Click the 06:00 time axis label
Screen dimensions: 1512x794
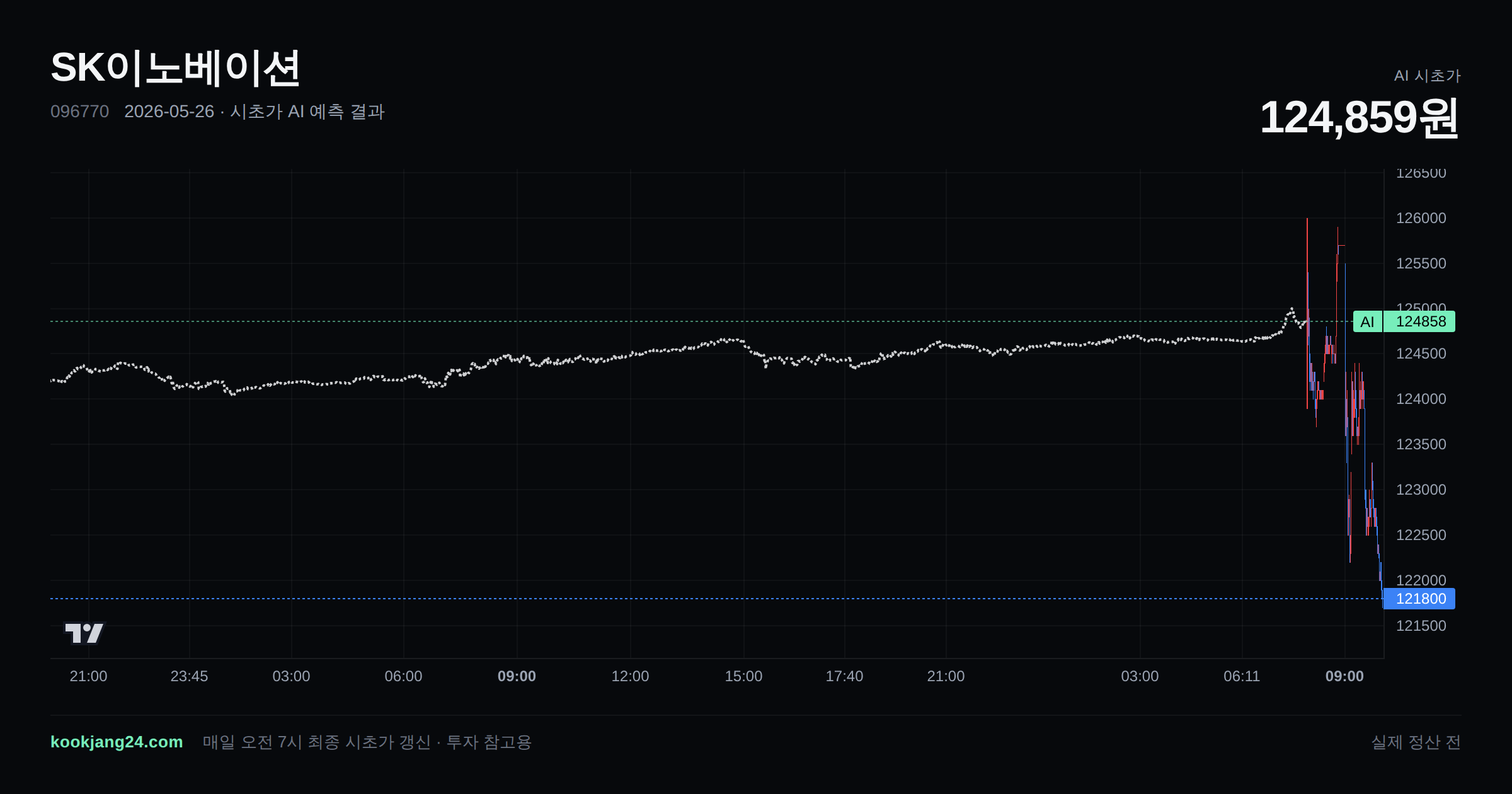tap(403, 676)
